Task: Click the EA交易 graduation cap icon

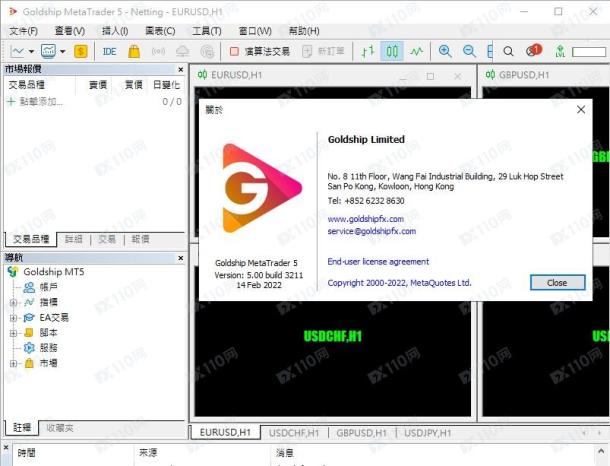Action: pyautogui.click(x=29, y=318)
